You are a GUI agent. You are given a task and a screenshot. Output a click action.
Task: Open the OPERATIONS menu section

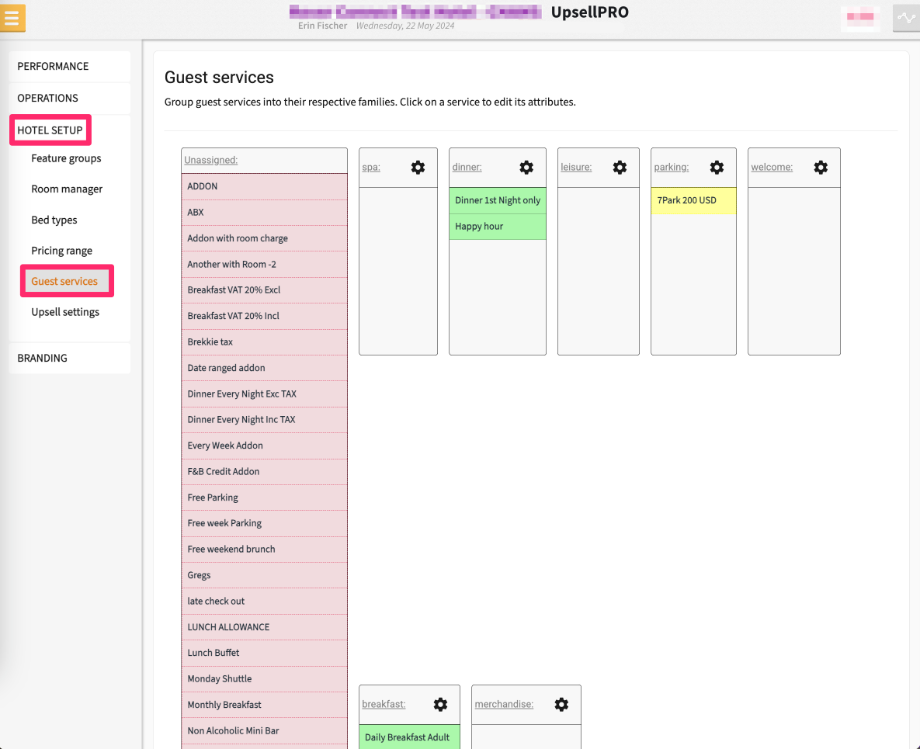pyautogui.click(x=70, y=98)
